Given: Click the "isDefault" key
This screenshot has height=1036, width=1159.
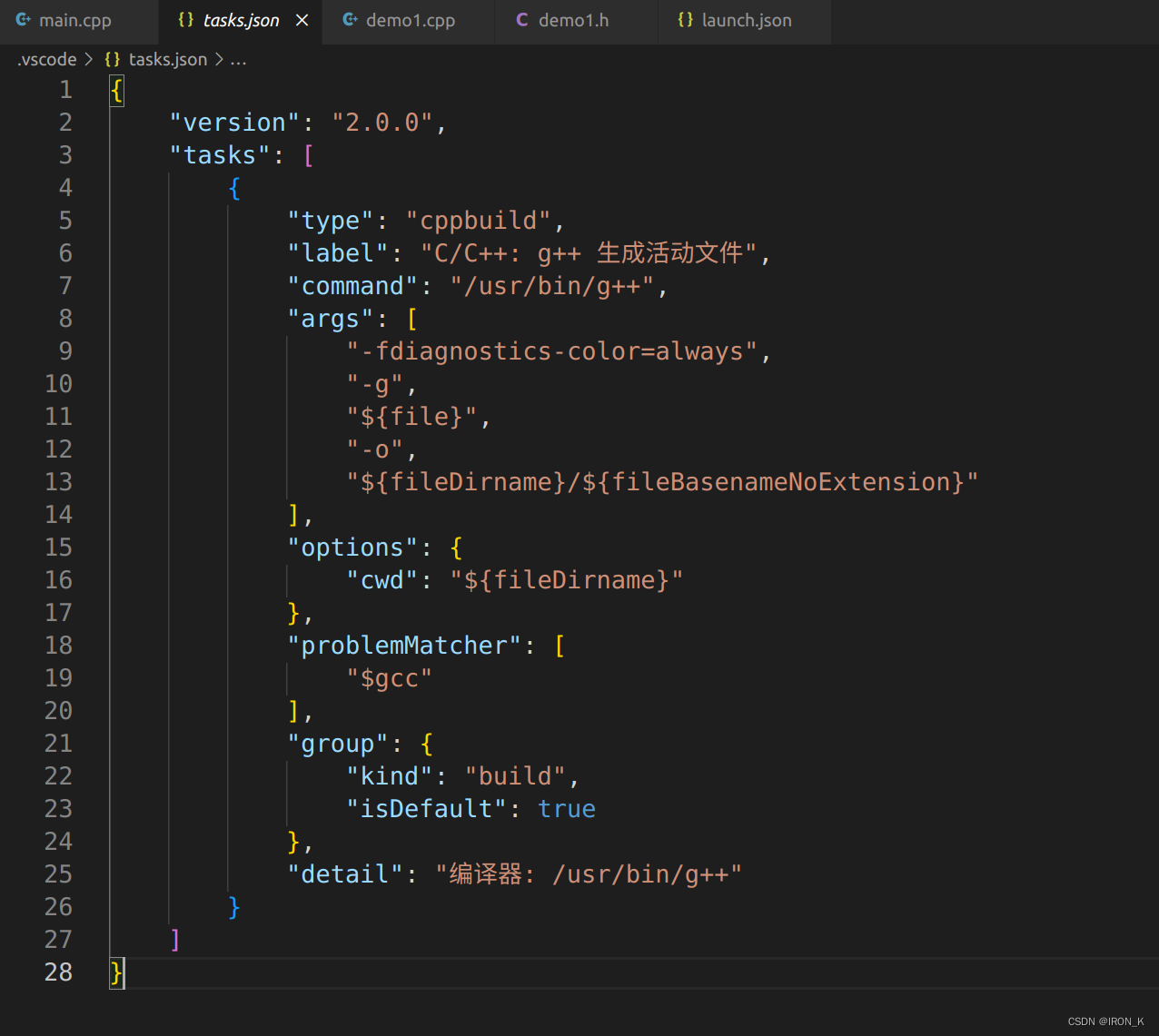Looking at the screenshot, I should point(427,809).
